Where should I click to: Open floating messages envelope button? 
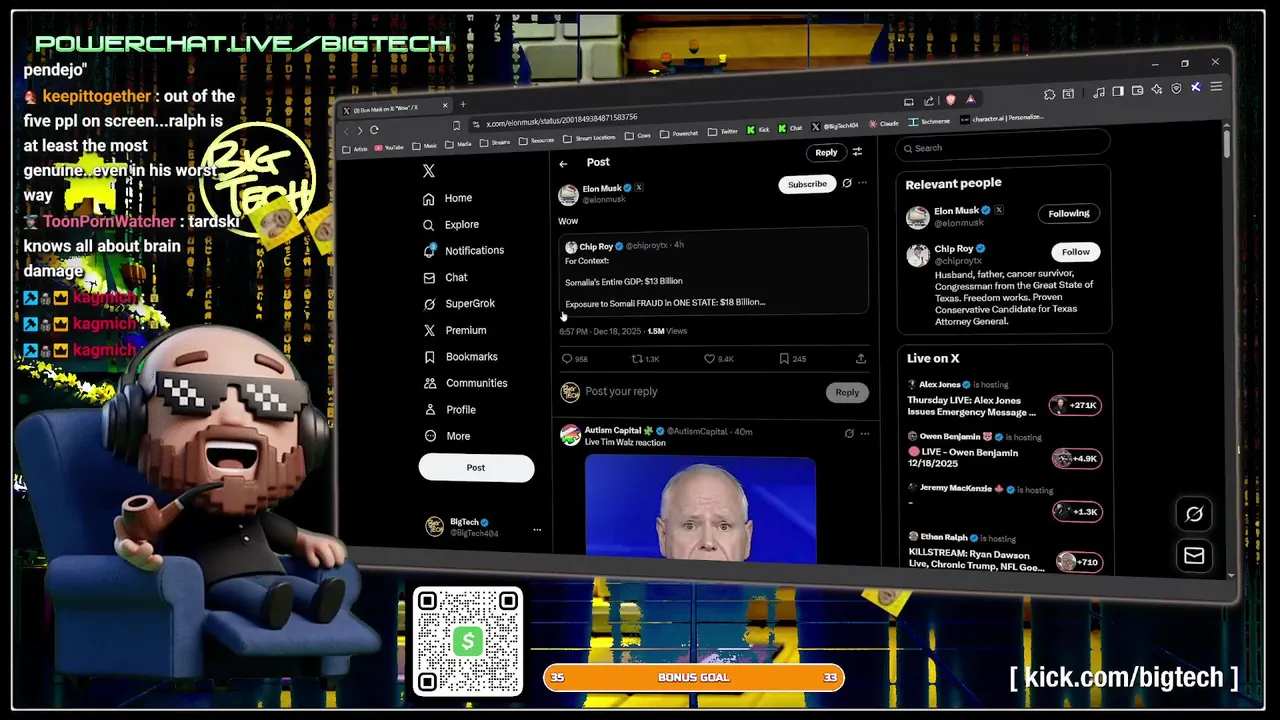(1194, 556)
